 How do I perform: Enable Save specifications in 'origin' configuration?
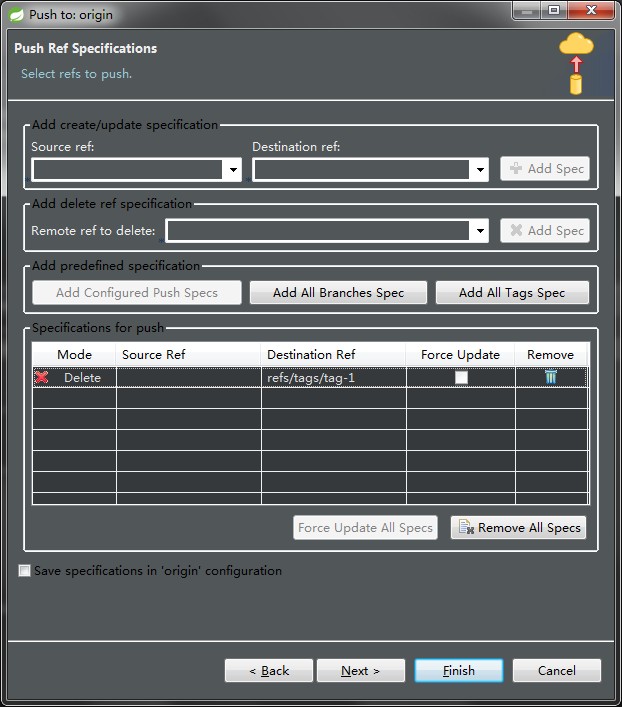pyautogui.click(x=24, y=571)
